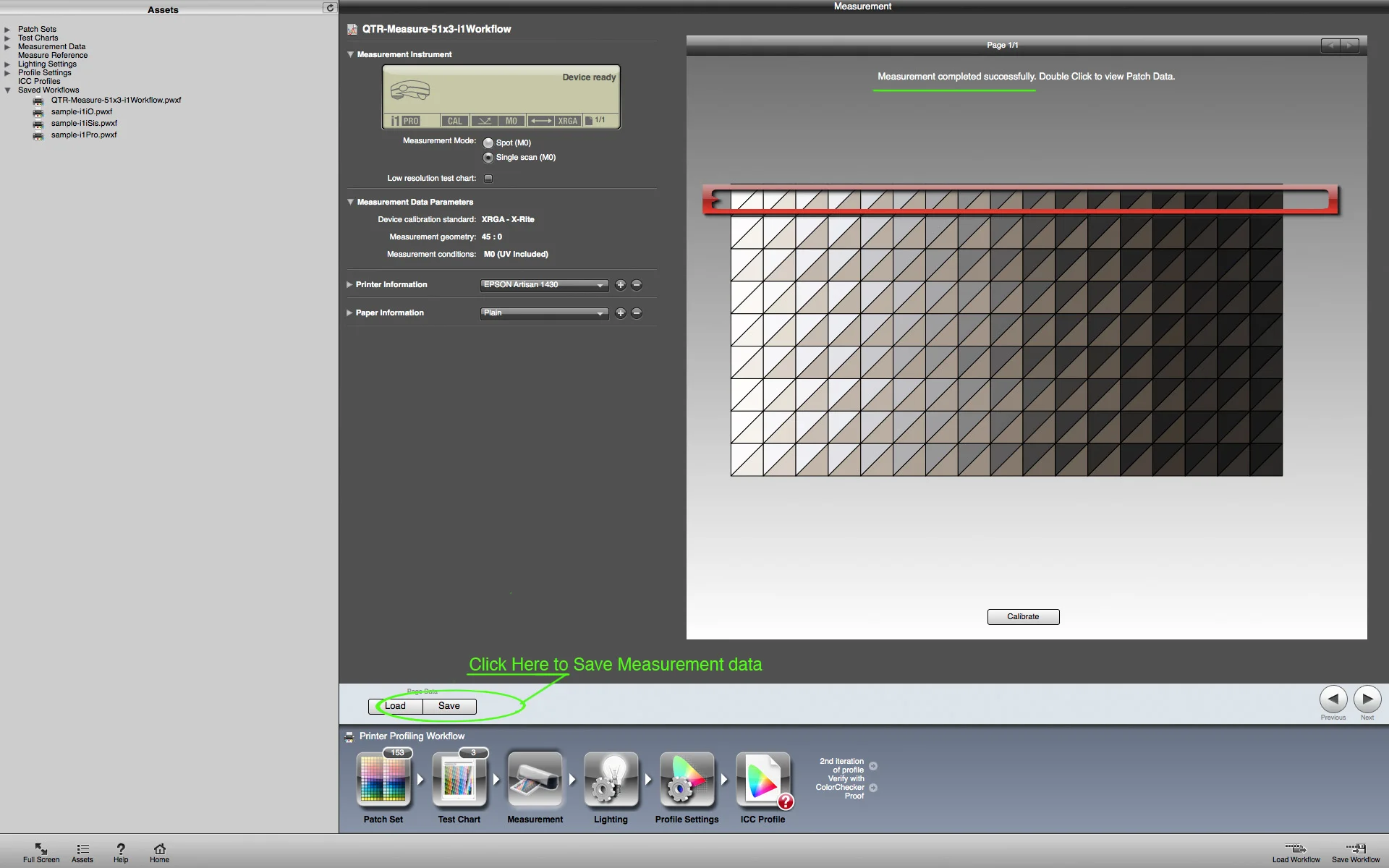
Task: Enable Low resolution test chart checkbox
Action: (488, 179)
